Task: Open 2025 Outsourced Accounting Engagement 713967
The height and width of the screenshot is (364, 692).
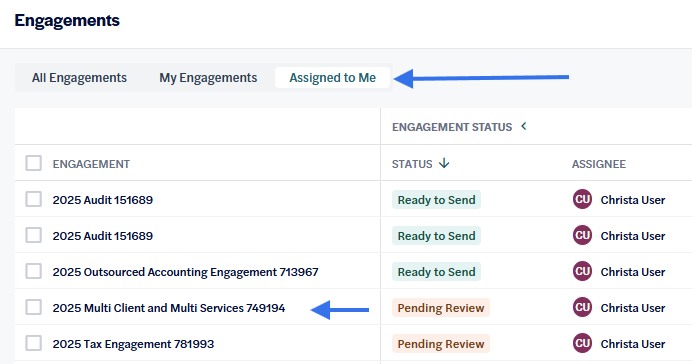Action: [185, 272]
